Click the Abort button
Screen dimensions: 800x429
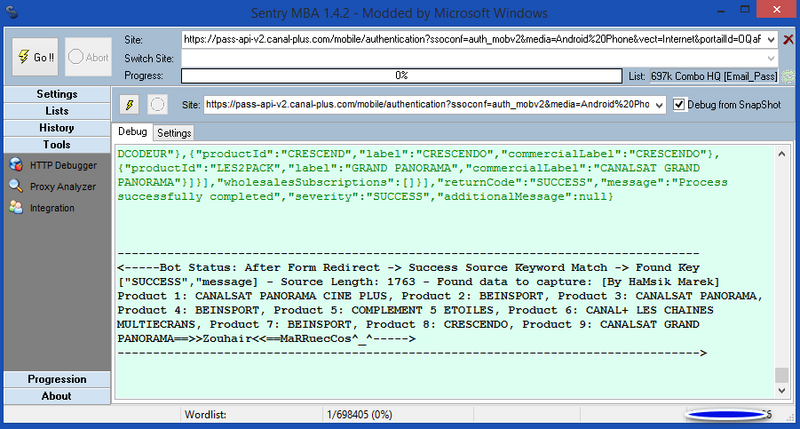point(88,57)
